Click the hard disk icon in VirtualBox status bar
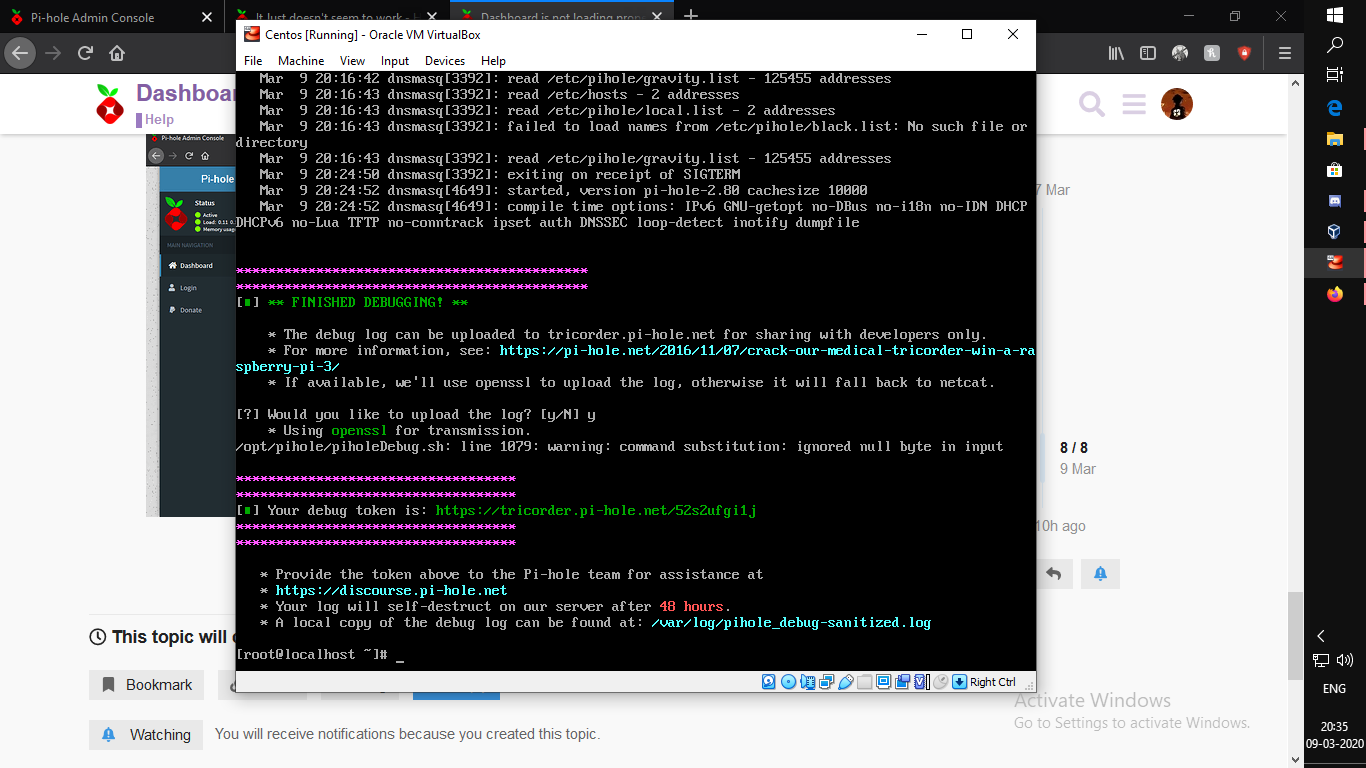 click(767, 681)
